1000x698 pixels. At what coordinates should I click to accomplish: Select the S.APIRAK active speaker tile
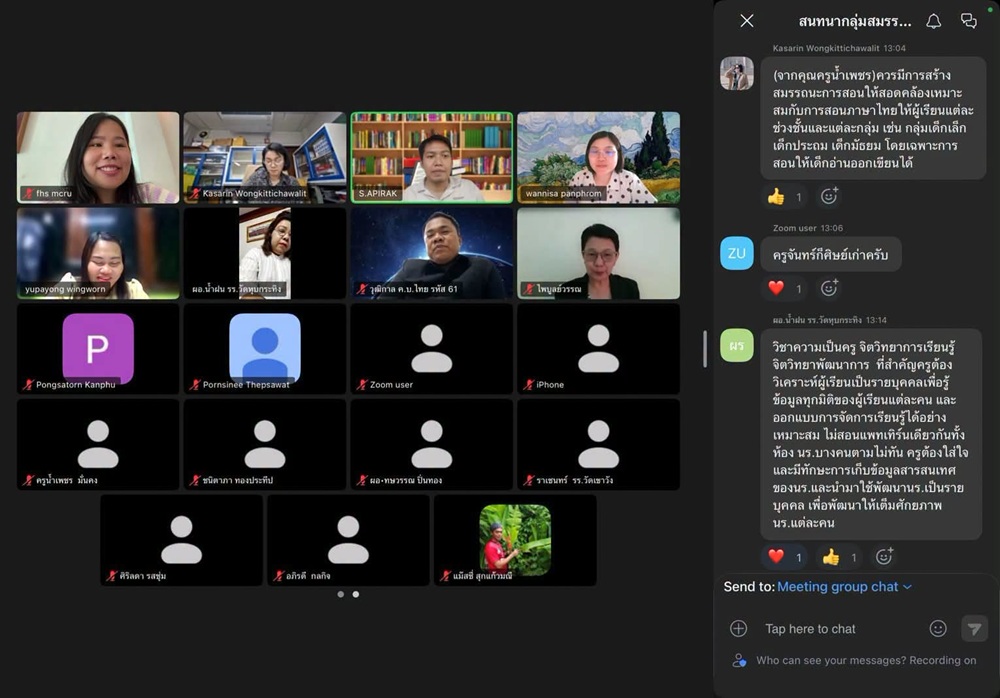[432, 158]
